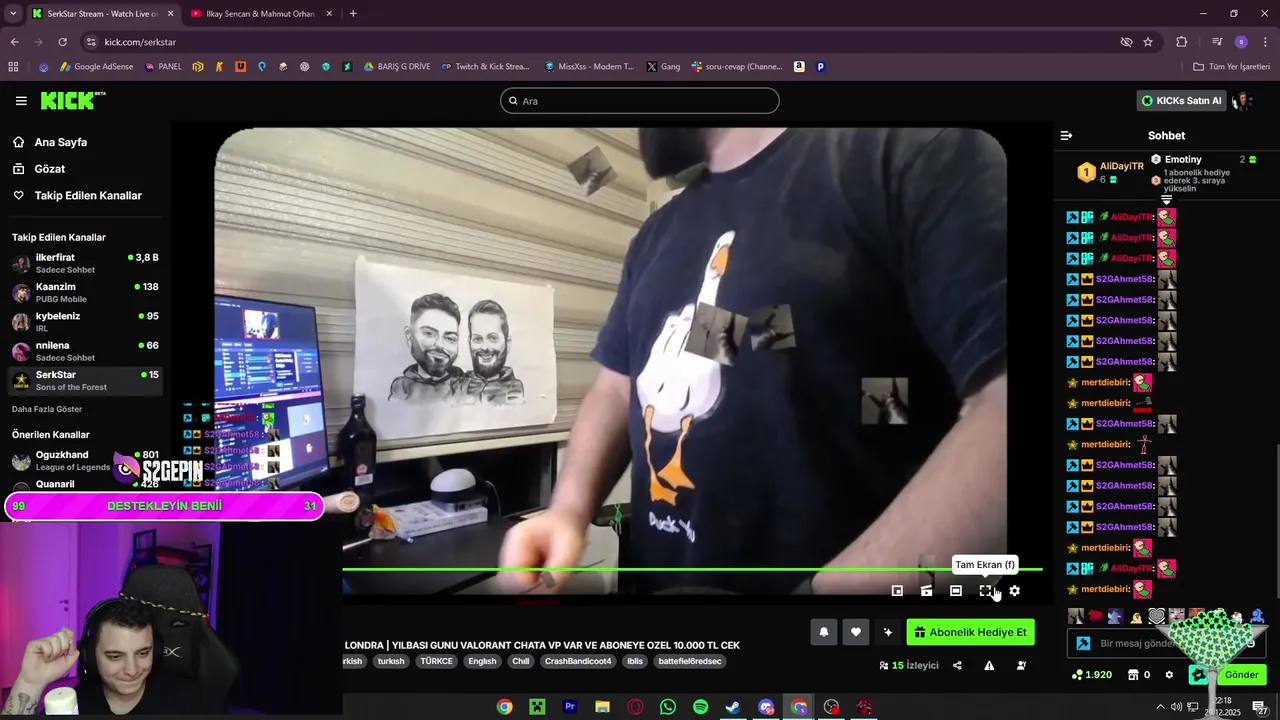Click the KICK logo
The height and width of the screenshot is (720, 1280).
pyautogui.click(x=72, y=100)
